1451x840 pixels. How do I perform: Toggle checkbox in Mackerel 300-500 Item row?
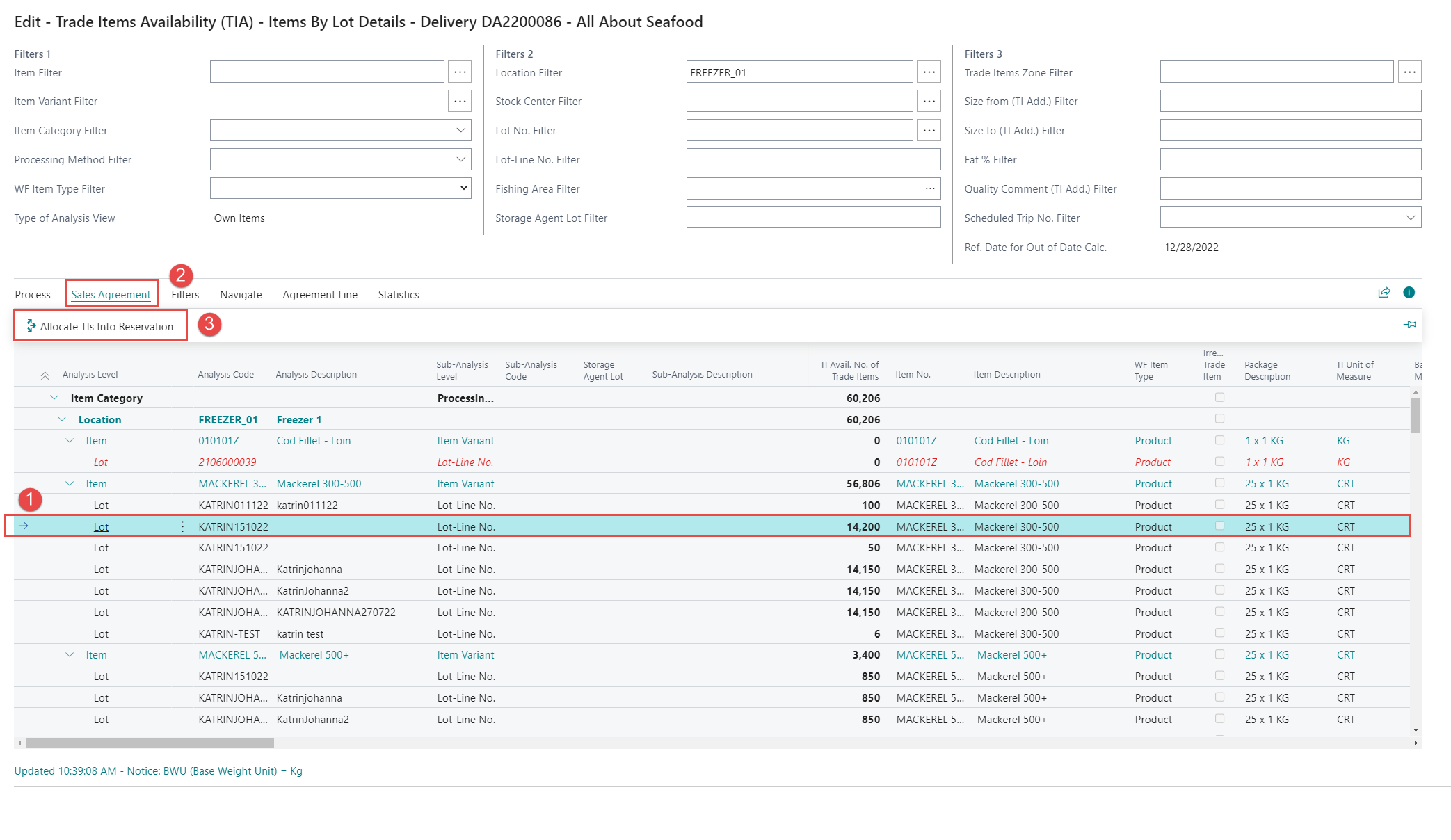(x=1219, y=483)
